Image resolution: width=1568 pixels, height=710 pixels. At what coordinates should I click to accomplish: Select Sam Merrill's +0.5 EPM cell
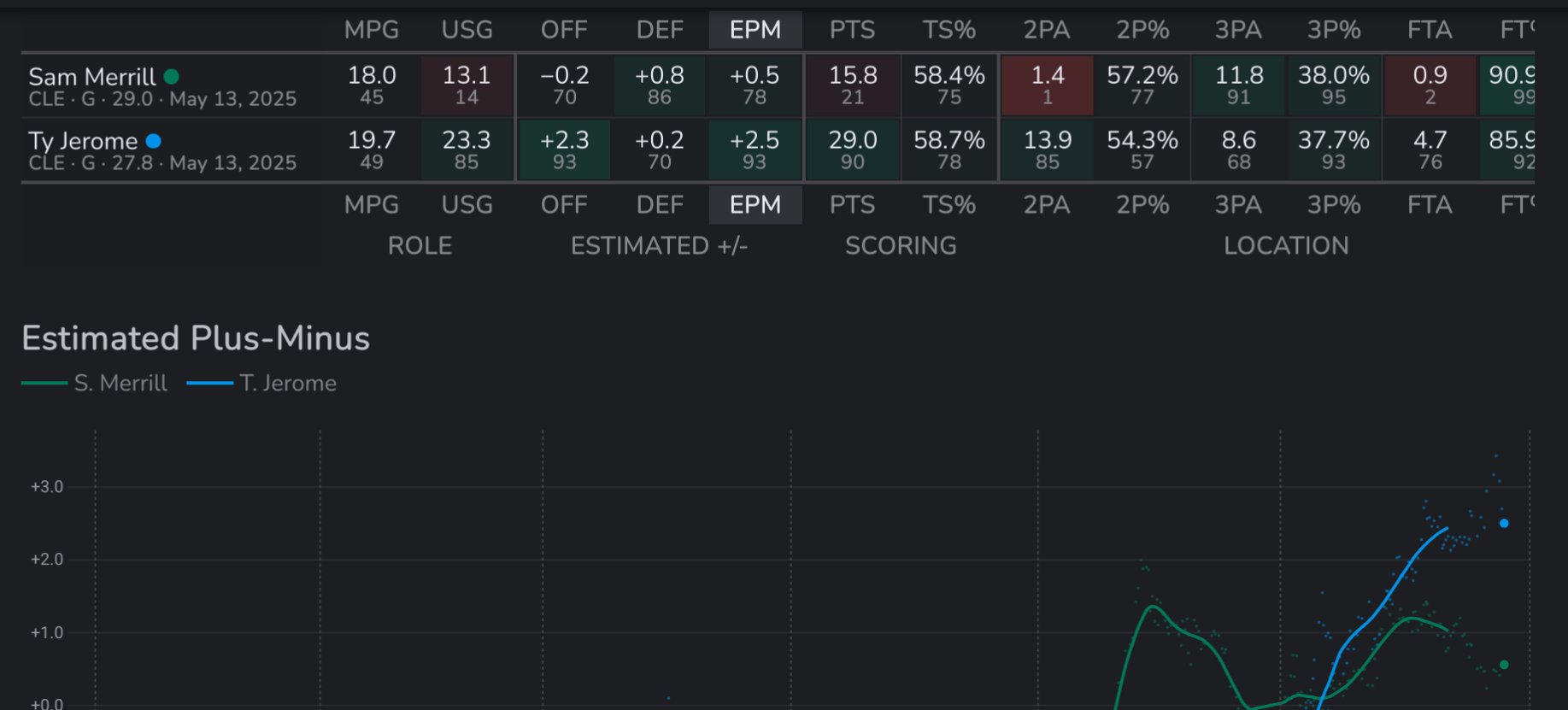click(x=755, y=85)
